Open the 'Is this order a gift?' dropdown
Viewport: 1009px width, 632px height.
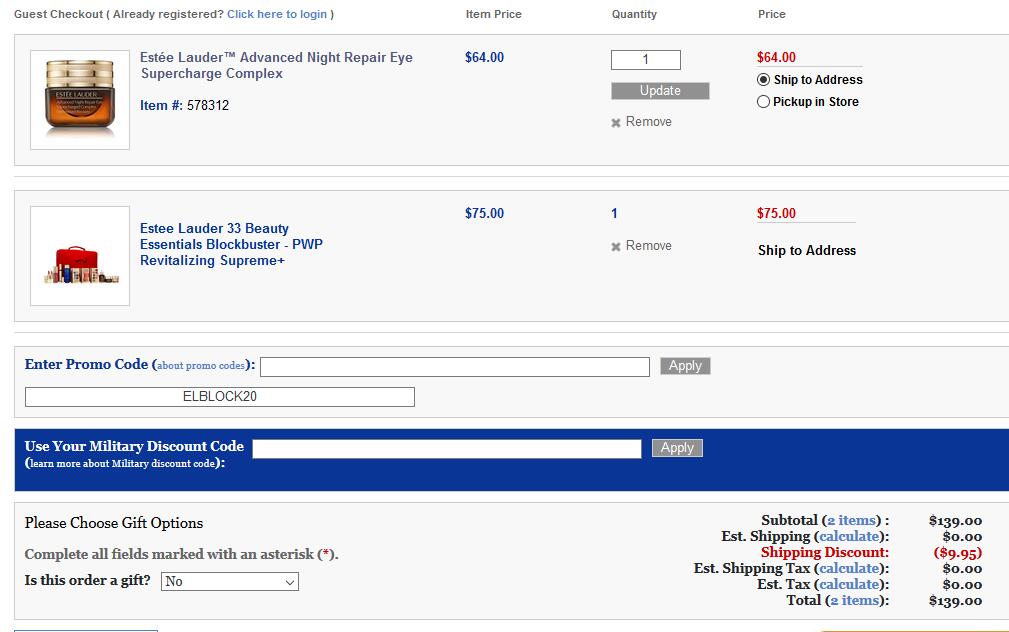click(x=230, y=582)
